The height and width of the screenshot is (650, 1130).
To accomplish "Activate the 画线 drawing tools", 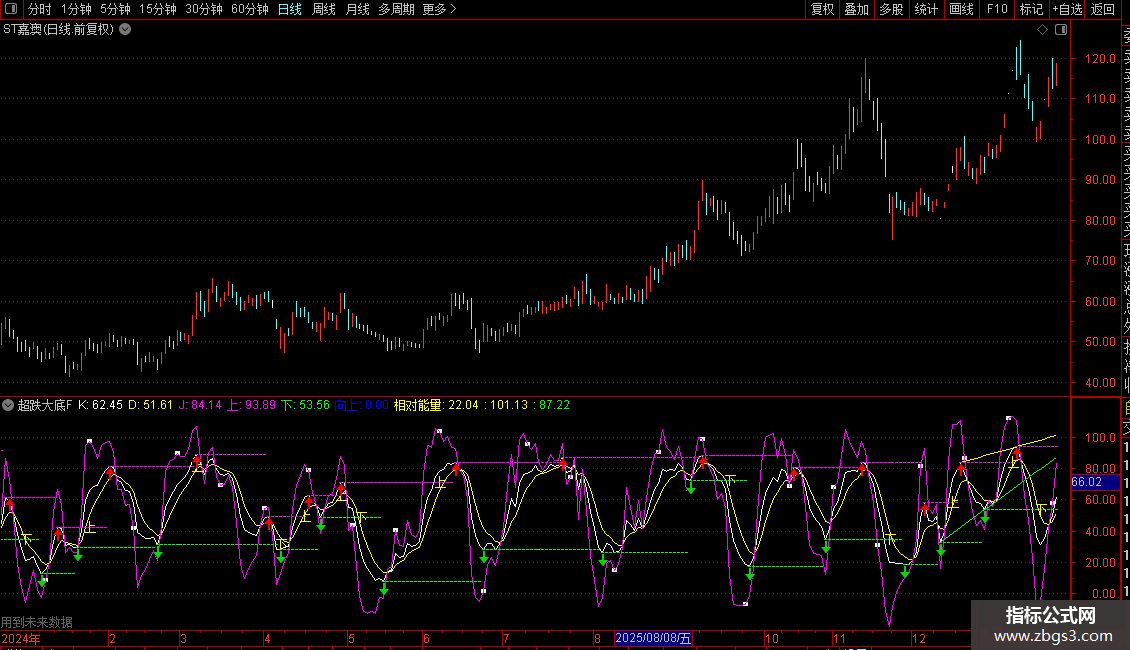I will click(x=961, y=9).
